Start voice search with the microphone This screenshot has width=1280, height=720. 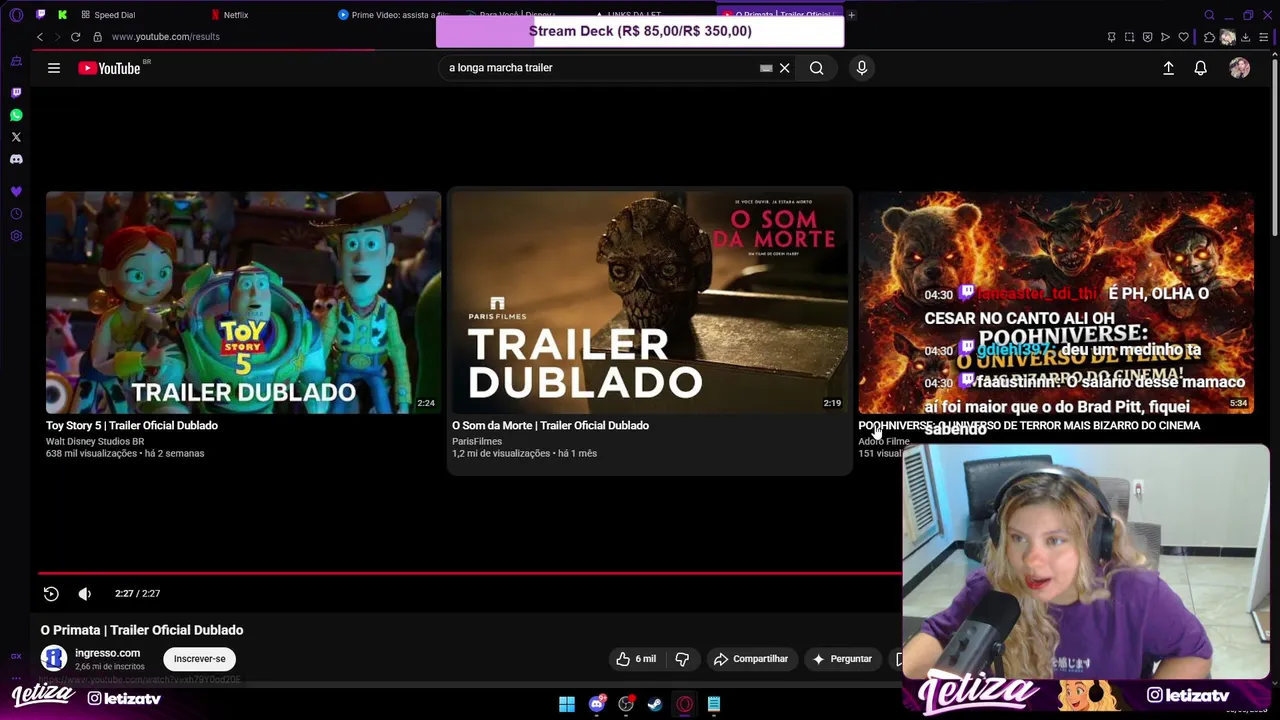point(862,68)
